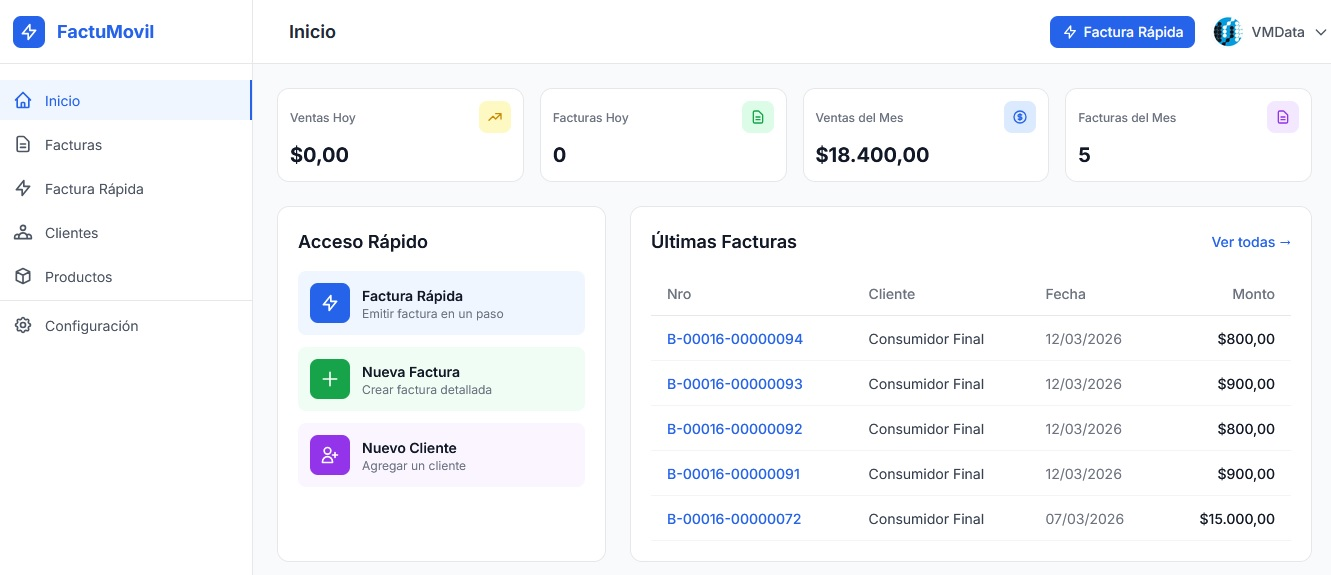Open the Nuevo Cliente quick access card
Image resolution: width=1331 pixels, height=575 pixels.
[x=441, y=455]
